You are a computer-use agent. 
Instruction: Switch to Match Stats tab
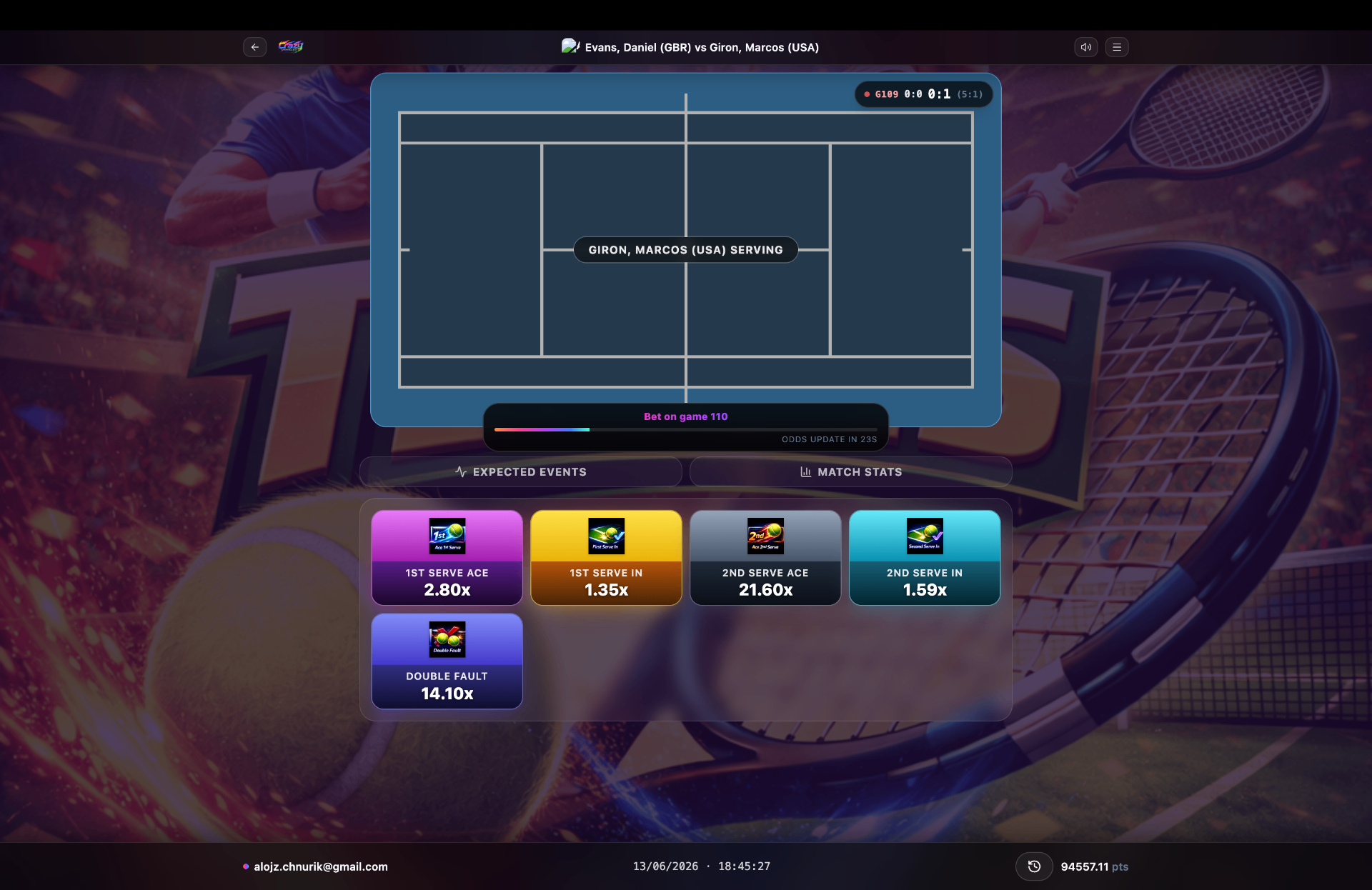851,471
